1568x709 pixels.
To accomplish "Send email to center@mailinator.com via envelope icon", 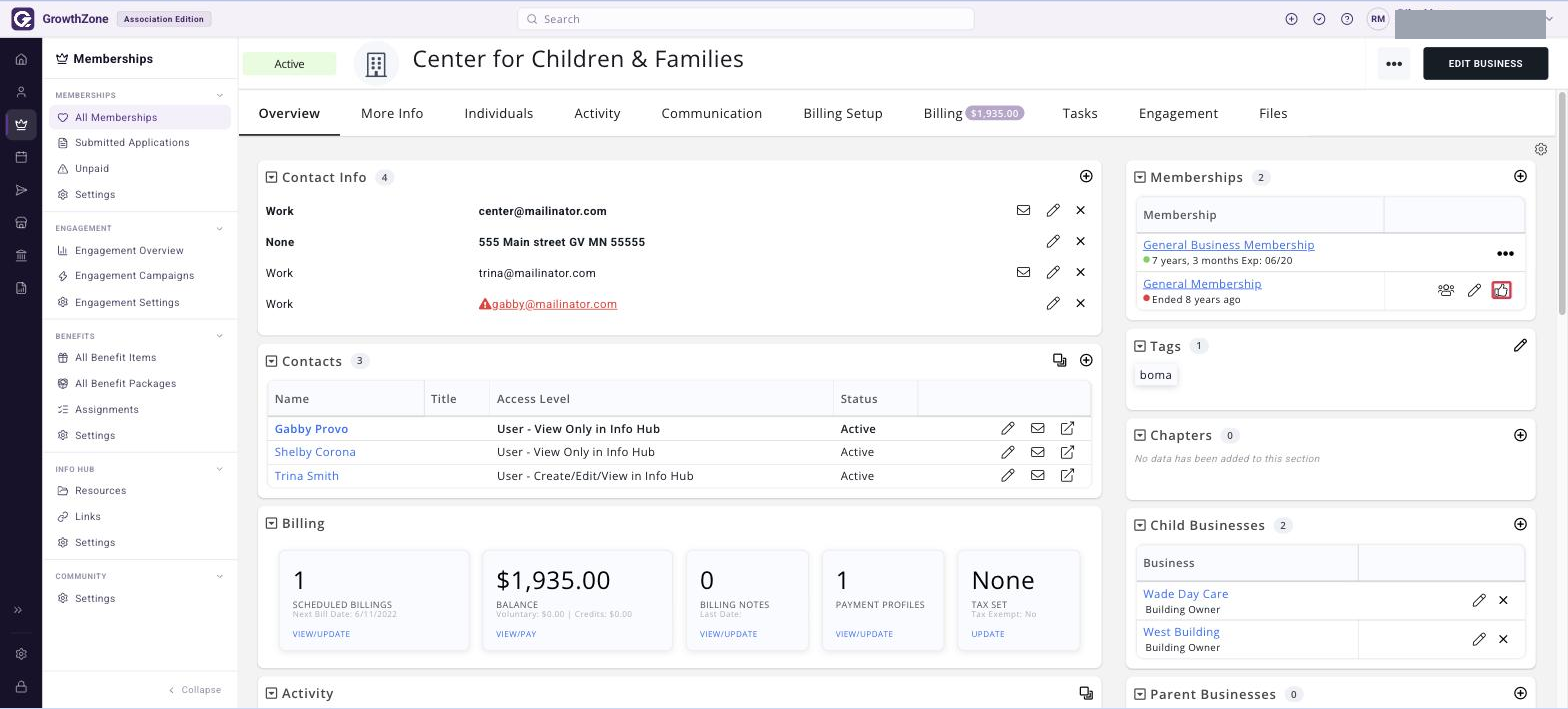I will (1023, 211).
